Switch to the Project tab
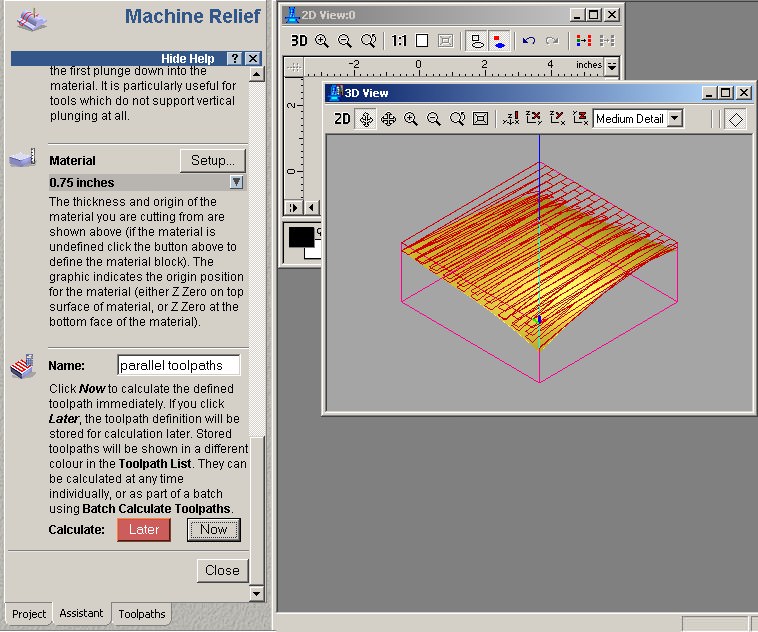Viewport: 758px width, 632px height. coord(29,614)
